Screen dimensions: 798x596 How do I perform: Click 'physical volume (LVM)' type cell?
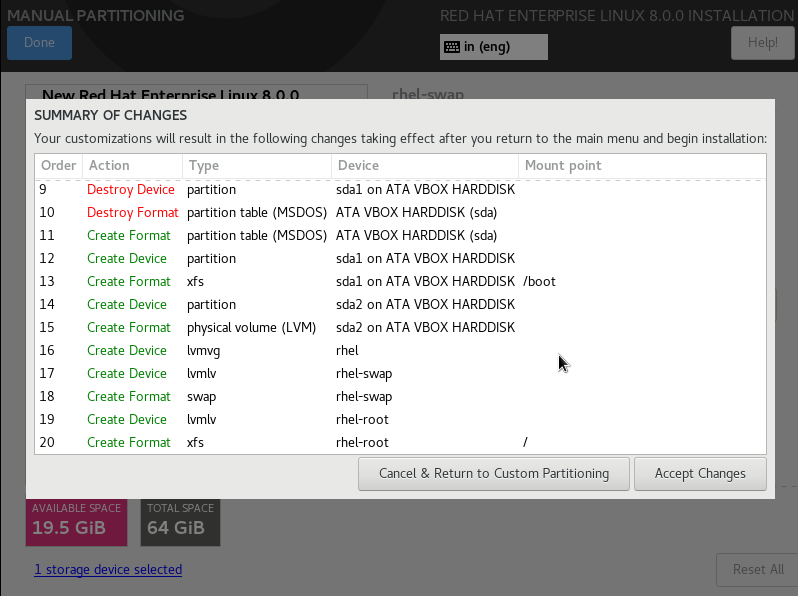251,328
